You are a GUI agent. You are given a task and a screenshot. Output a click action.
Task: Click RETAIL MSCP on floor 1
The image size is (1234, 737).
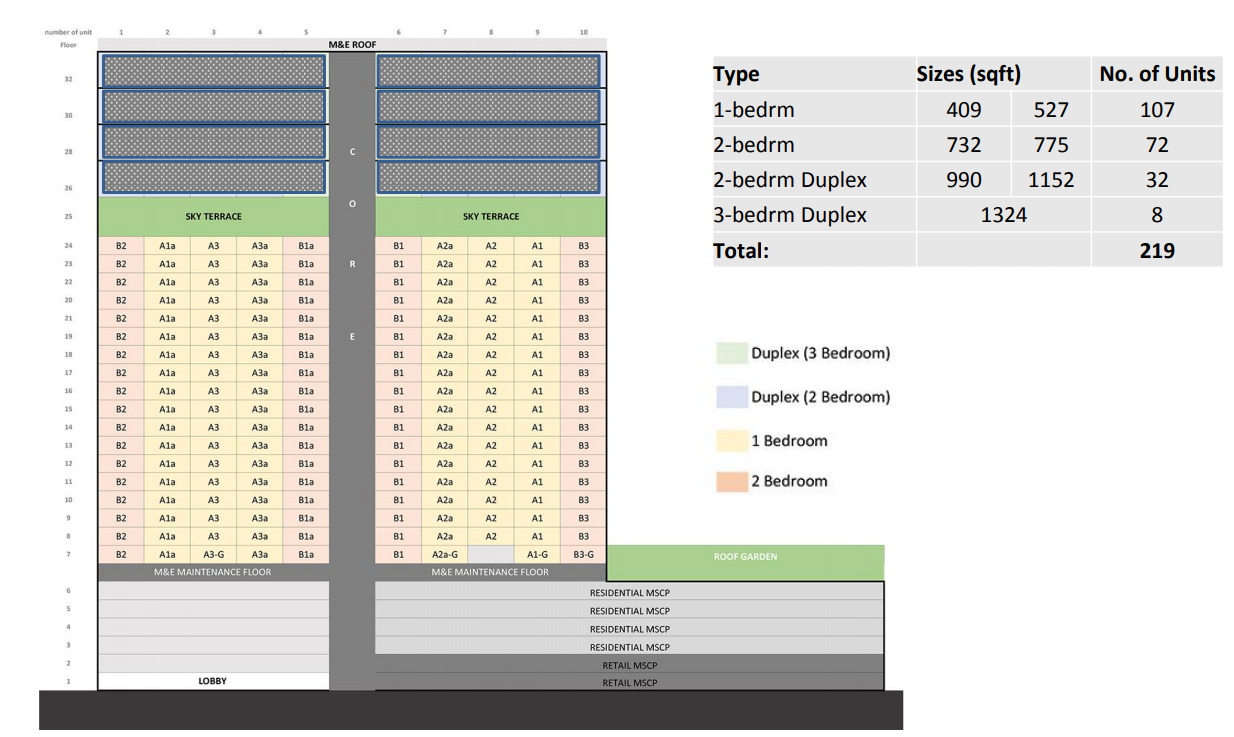pyautogui.click(x=630, y=683)
